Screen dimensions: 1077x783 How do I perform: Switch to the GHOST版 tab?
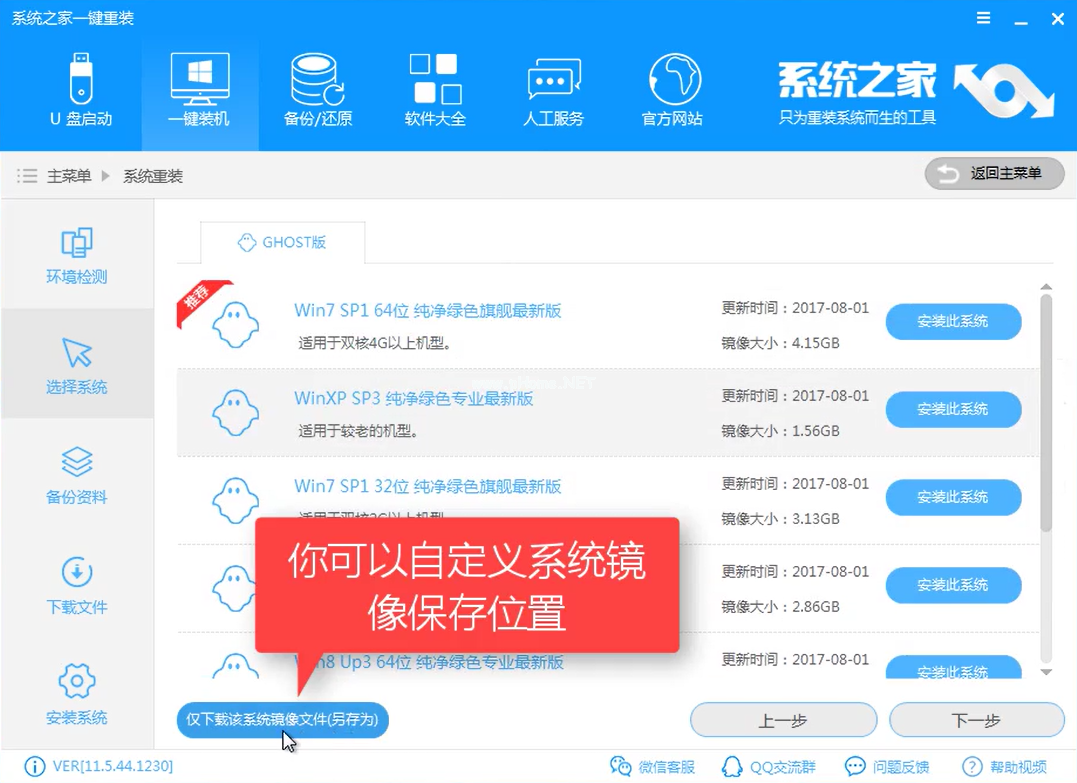(285, 242)
